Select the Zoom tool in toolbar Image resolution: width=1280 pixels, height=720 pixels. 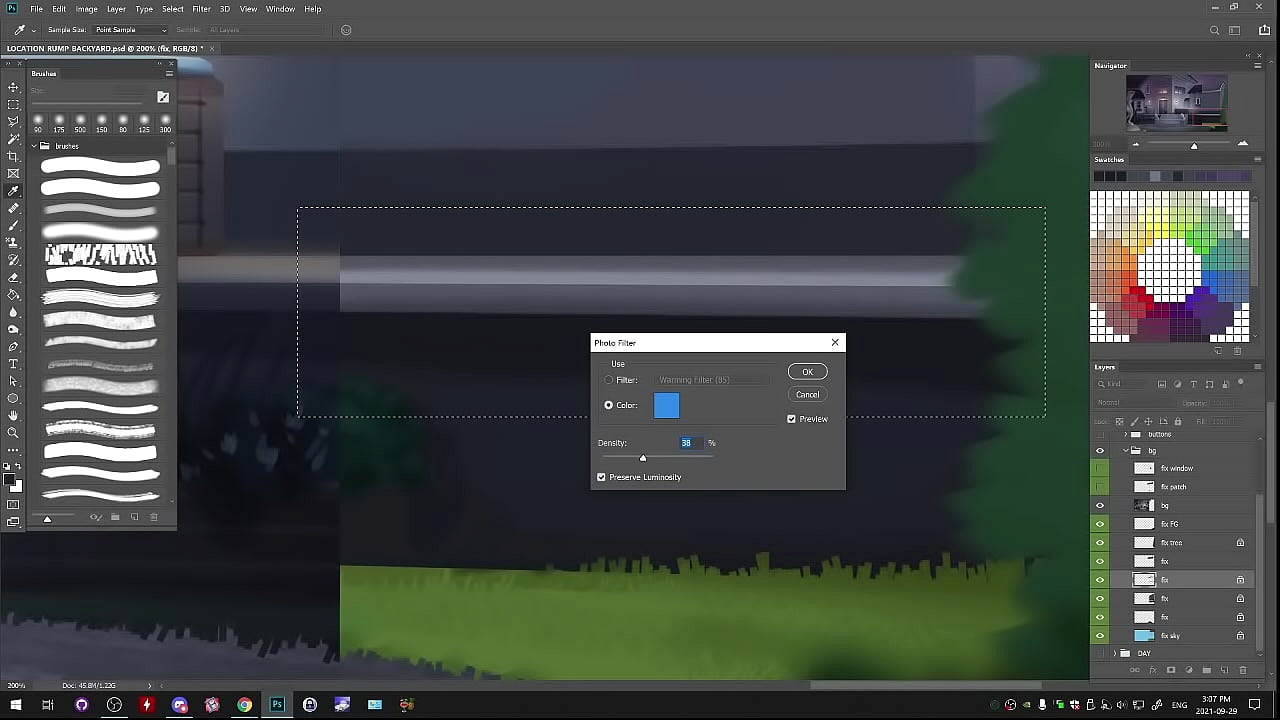pyautogui.click(x=13, y=433)
